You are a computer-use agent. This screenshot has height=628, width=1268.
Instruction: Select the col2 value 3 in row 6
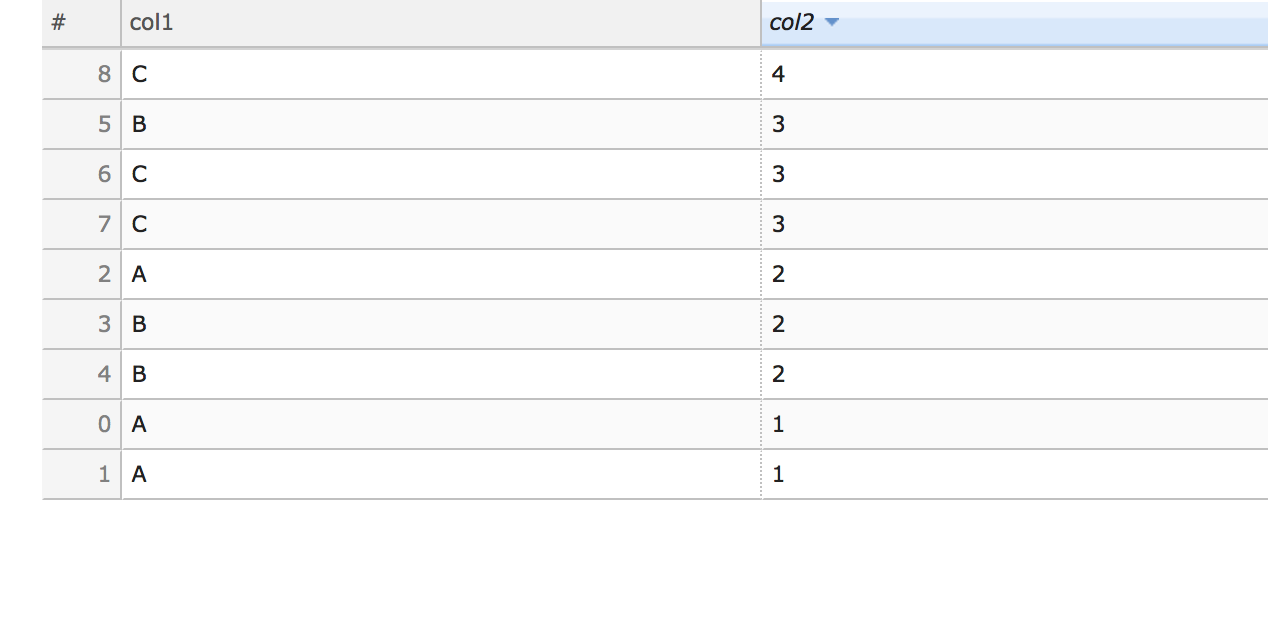click(778, 174)
